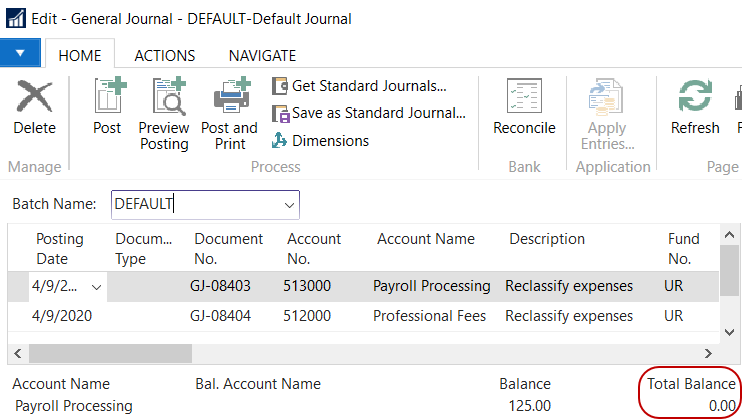Switch to the ACTIONS tab
Screen dimensions: 742x420
point(164,56)
